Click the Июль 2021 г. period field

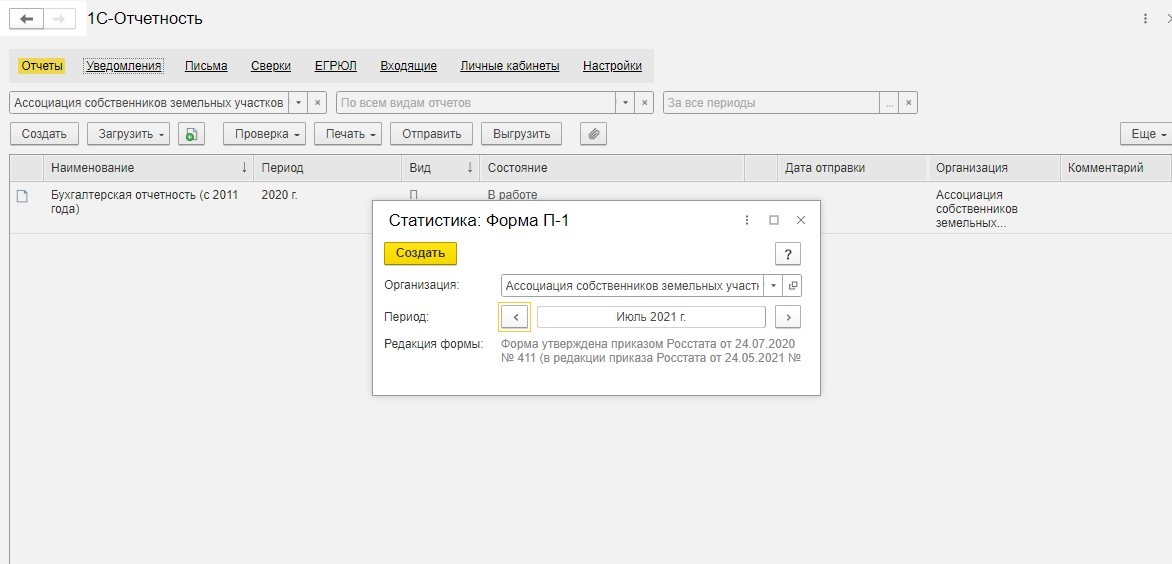click(x=651, y=317)
